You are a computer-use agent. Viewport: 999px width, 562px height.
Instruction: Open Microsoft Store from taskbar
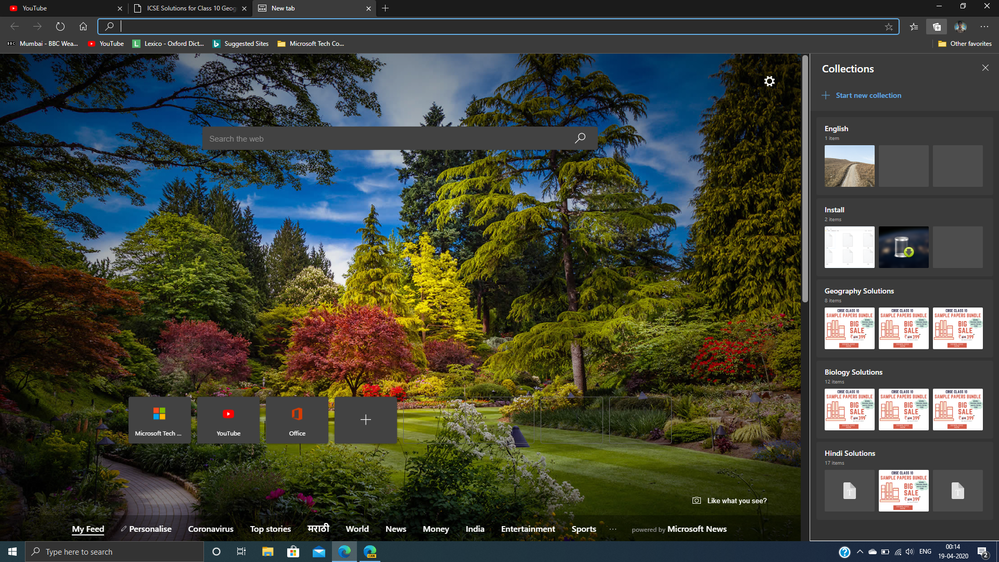pos(293,552)
